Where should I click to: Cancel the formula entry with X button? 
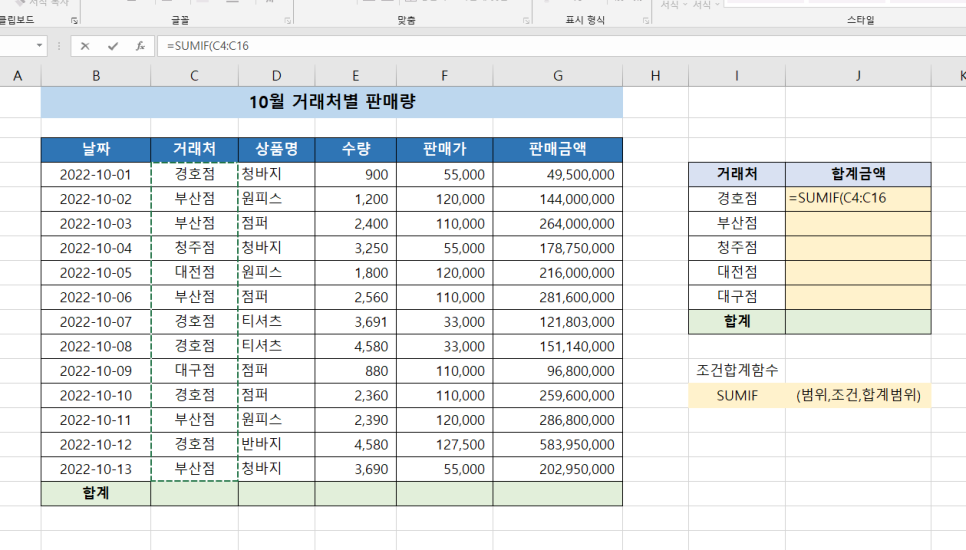[85, 46]
